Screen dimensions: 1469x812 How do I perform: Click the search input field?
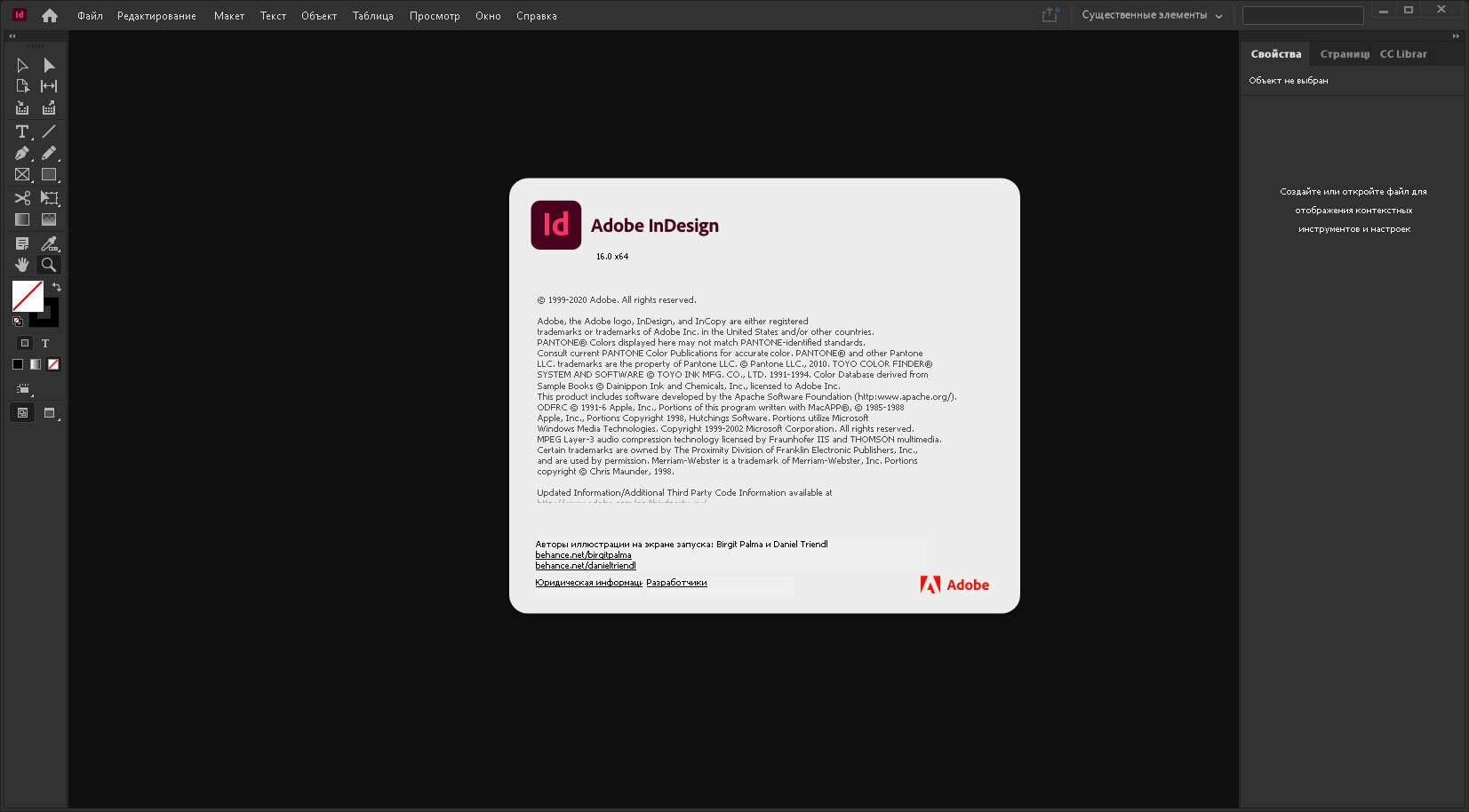point(1303,15)
